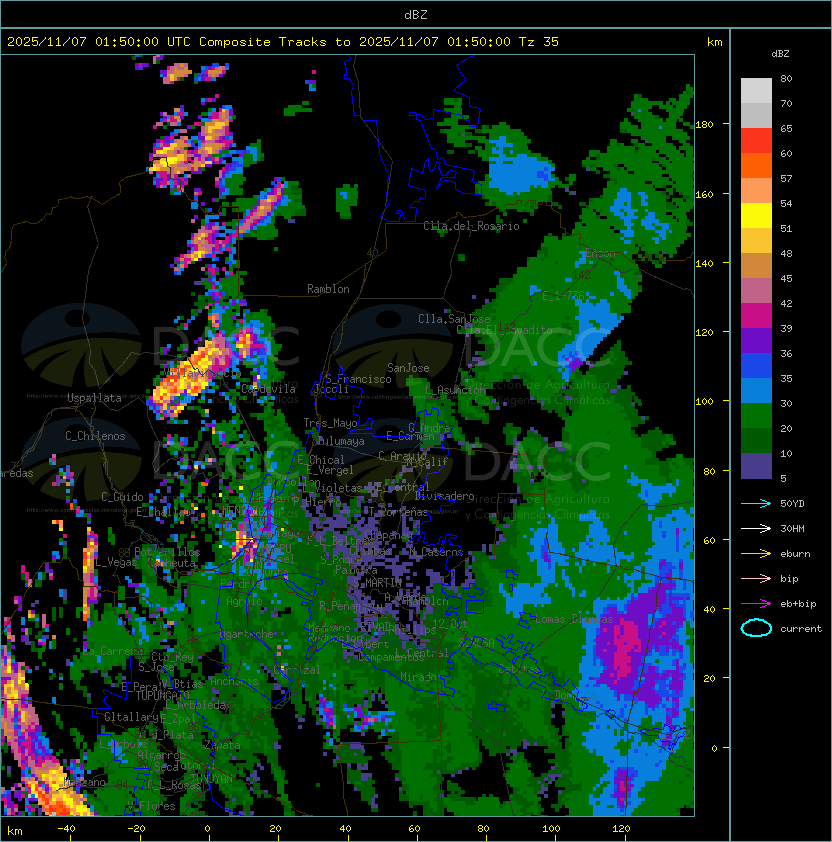Click the cyan 'current' ellipse in legend

coord(756,628)
